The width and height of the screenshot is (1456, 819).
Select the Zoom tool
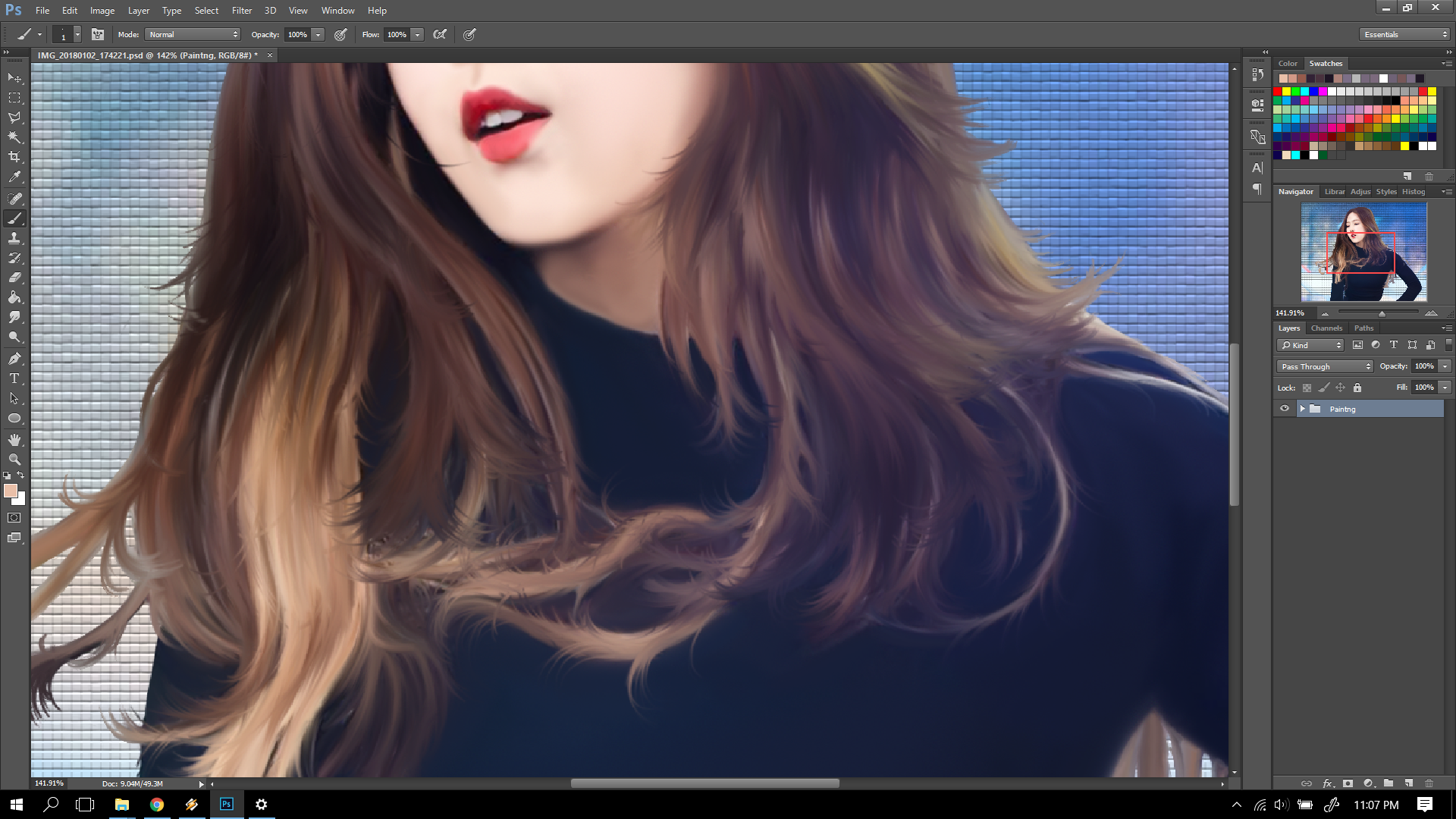14,459
